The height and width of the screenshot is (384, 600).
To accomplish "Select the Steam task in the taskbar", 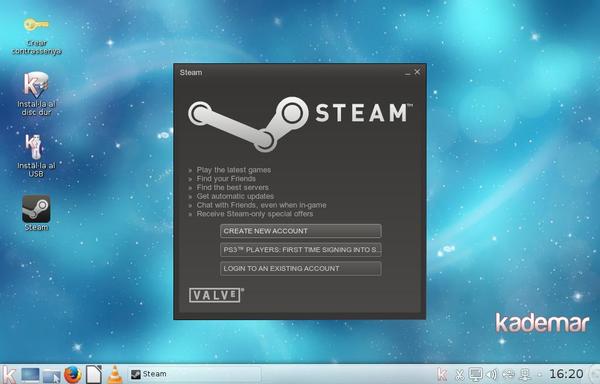I will pos(194,374).
